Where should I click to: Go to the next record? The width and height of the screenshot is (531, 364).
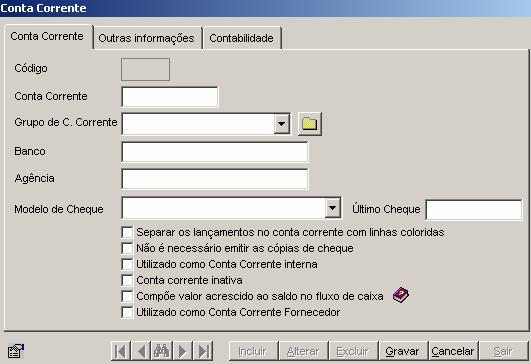[x=183, y=351]
